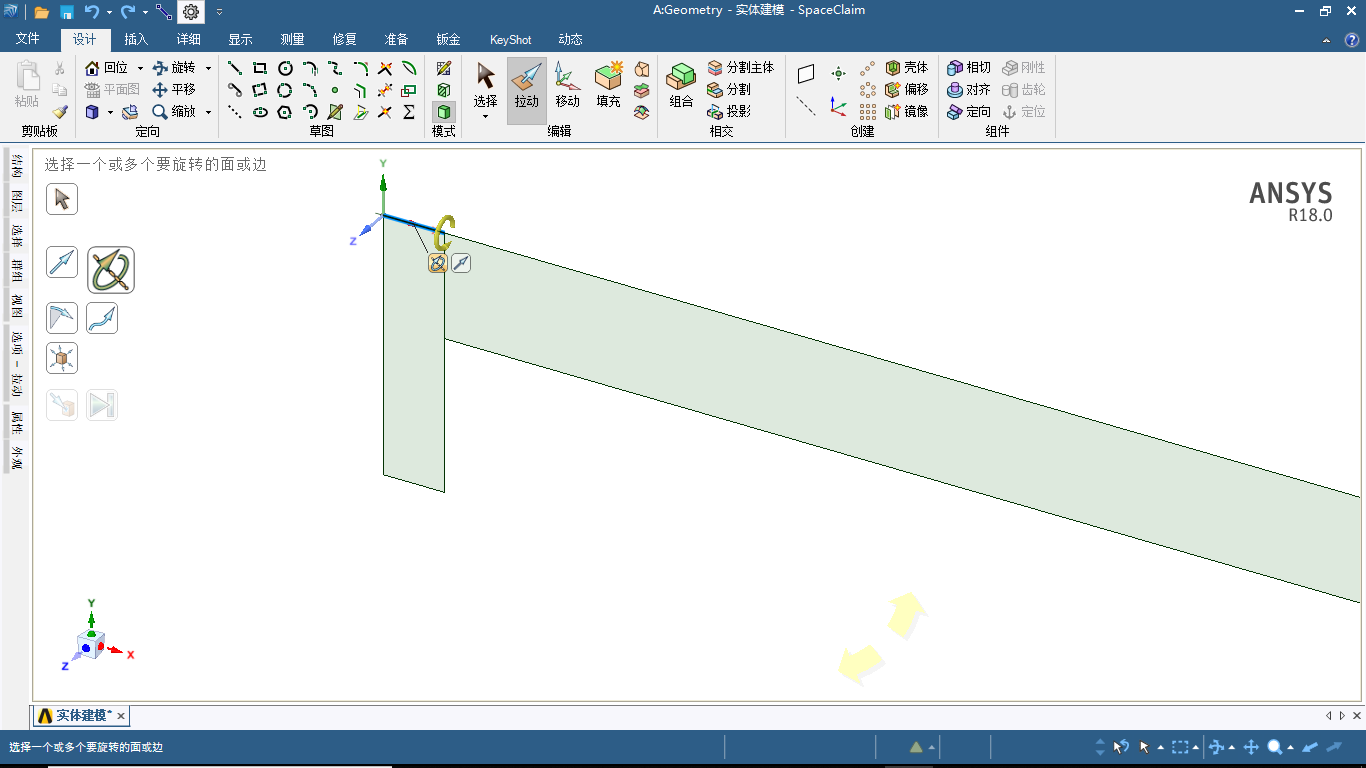The width and height of the screenshot is (1366, 768).
Task: Open the 图层 side panel tab
Action: (17, 200)
